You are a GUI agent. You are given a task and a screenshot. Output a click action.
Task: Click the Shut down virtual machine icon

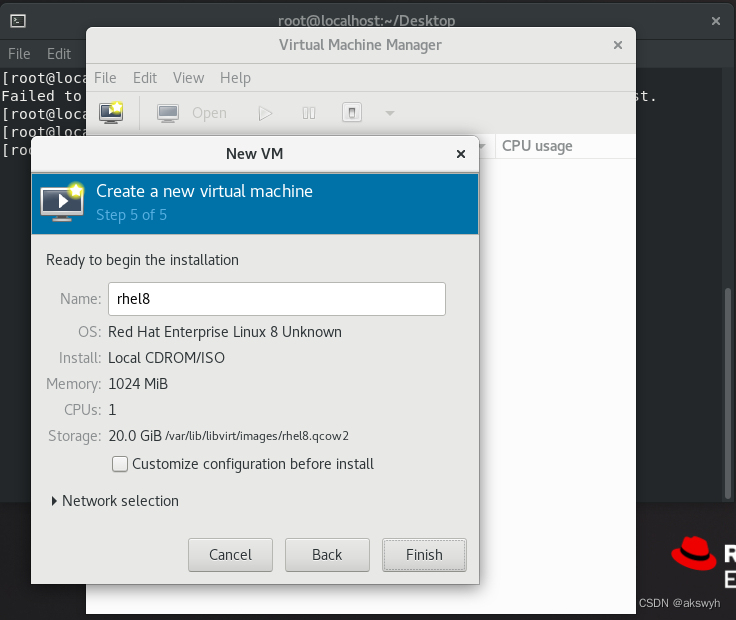352,113
